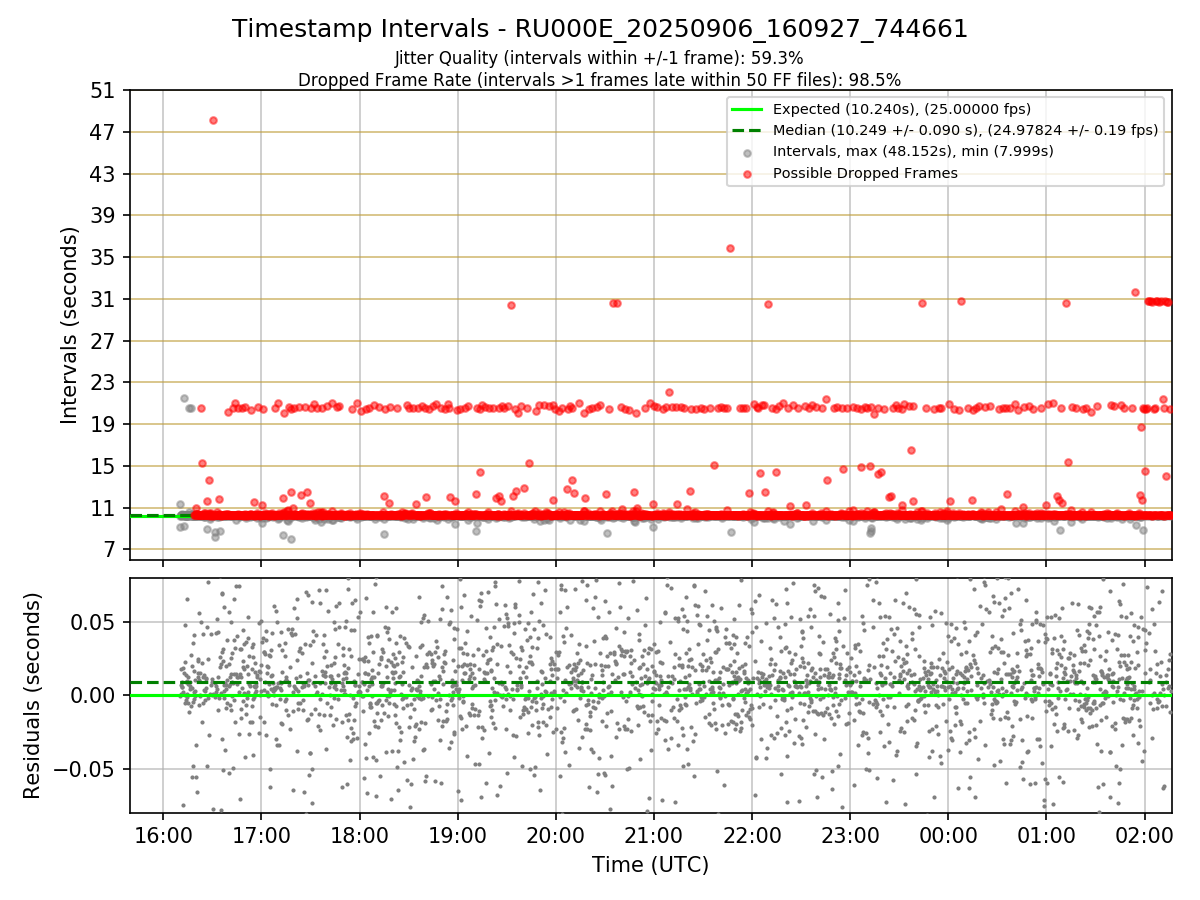Click the red dot marker in legend
The width and height of the screenshot is (1200, 900).
[x=748, y=173]
